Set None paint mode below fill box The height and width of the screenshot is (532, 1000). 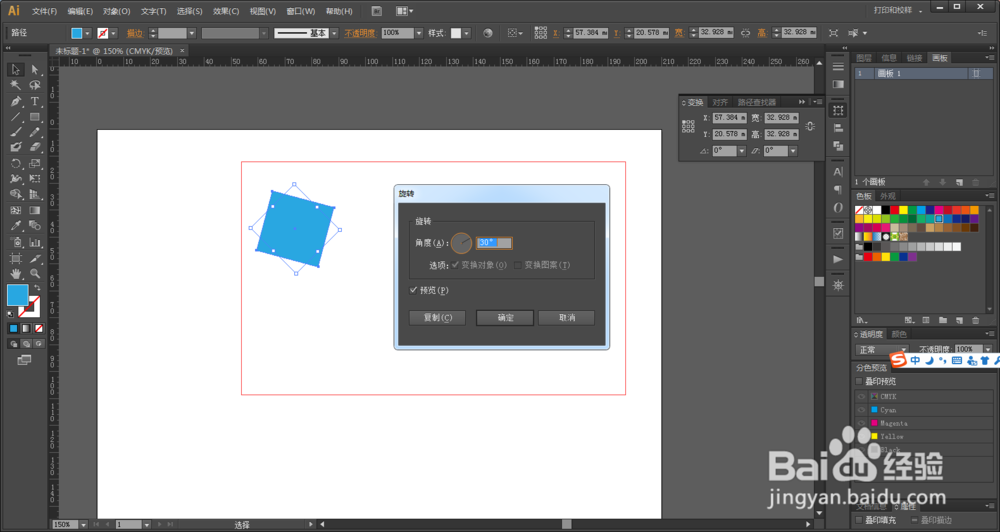(x=39, y=329)
